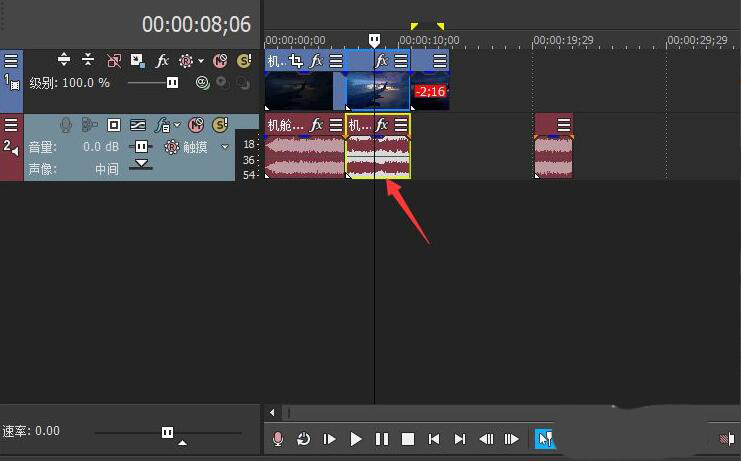741x461 pixels.
Task: Arm audio track 2 for record
Action: (66, 125)
